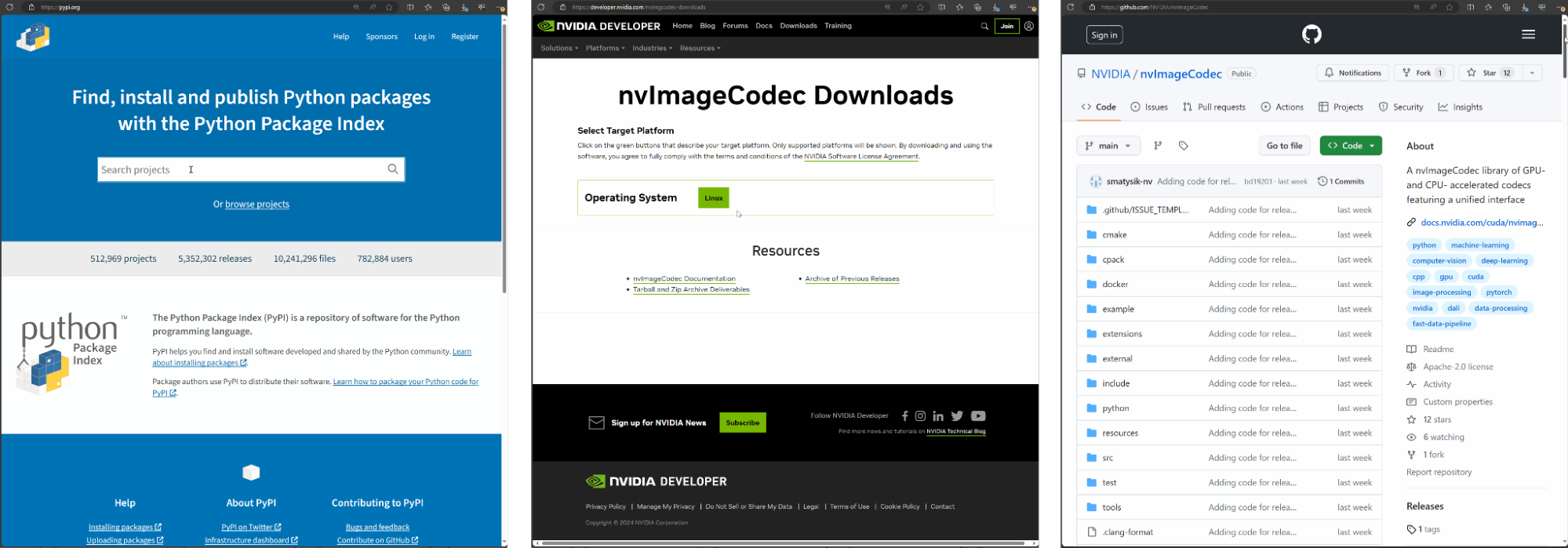Open the NVIDIA Software License Agreement link
Screen dimensions: 1568x548
(860, 157)
